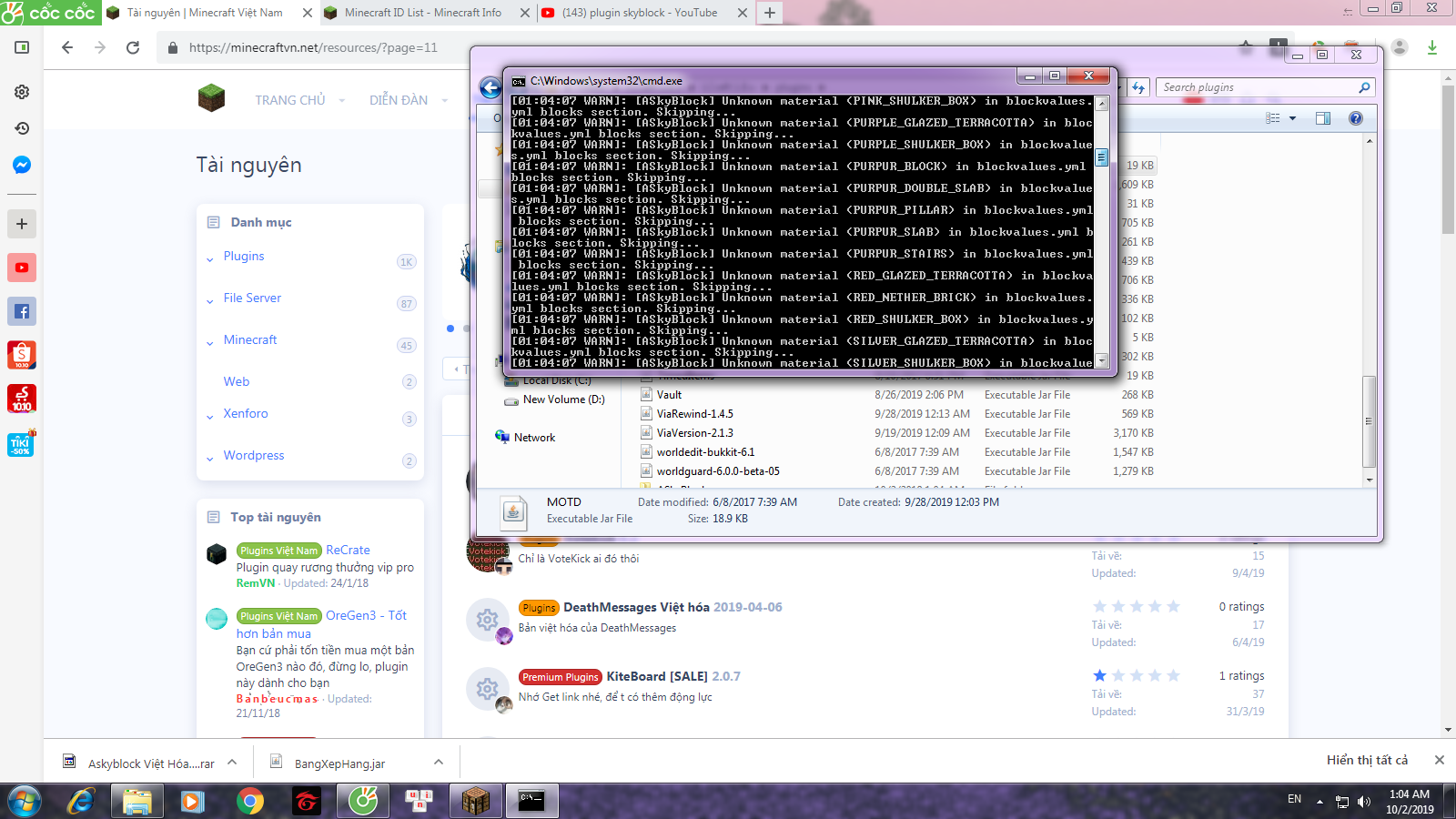Screen dimensions: 1456x819
Task: Switch to the Tài nguyên Minecraft Việt Nam tab
Action: [205, 13]
